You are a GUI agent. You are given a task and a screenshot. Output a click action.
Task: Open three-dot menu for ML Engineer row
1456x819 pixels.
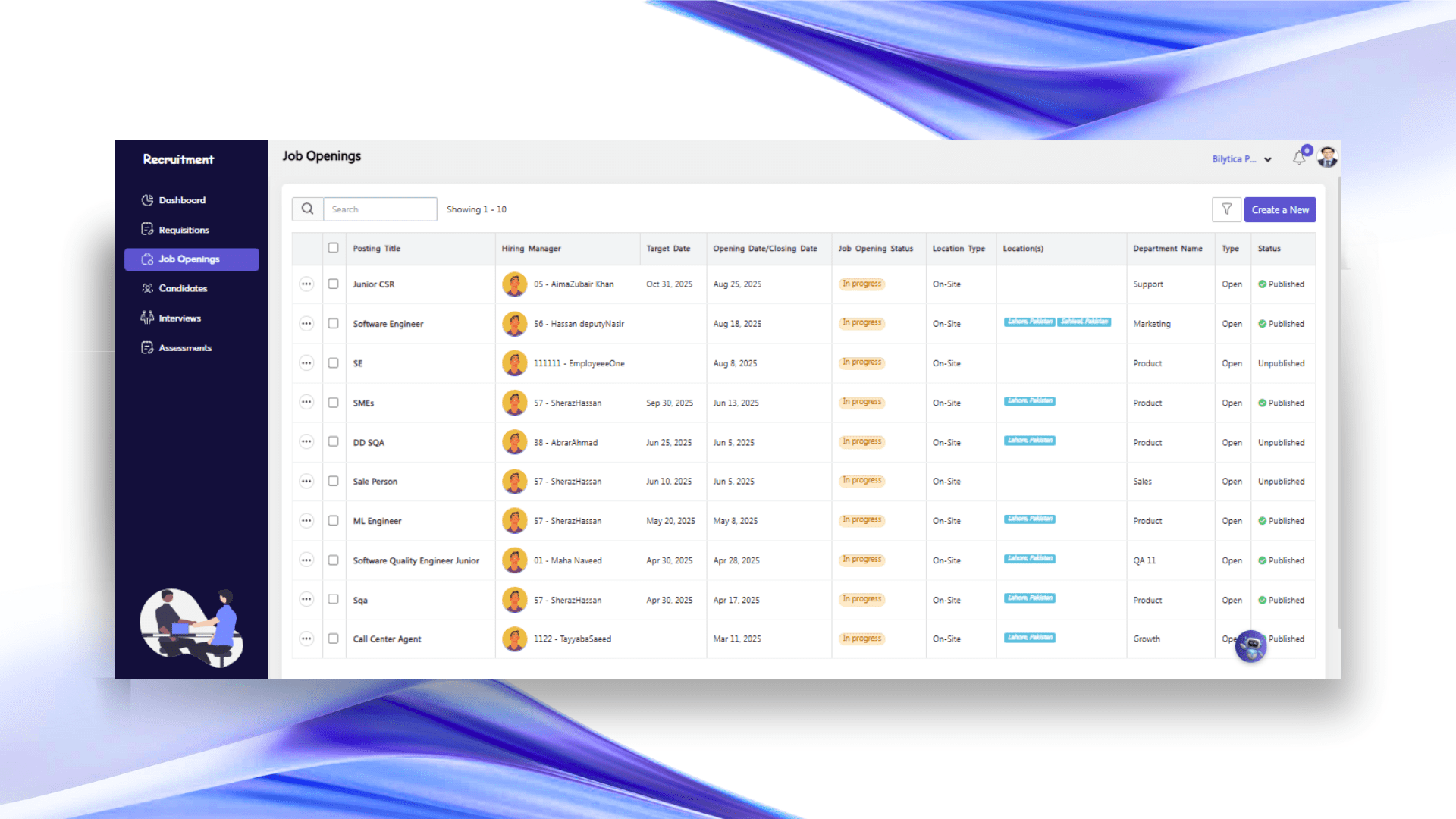pos(306,521)
